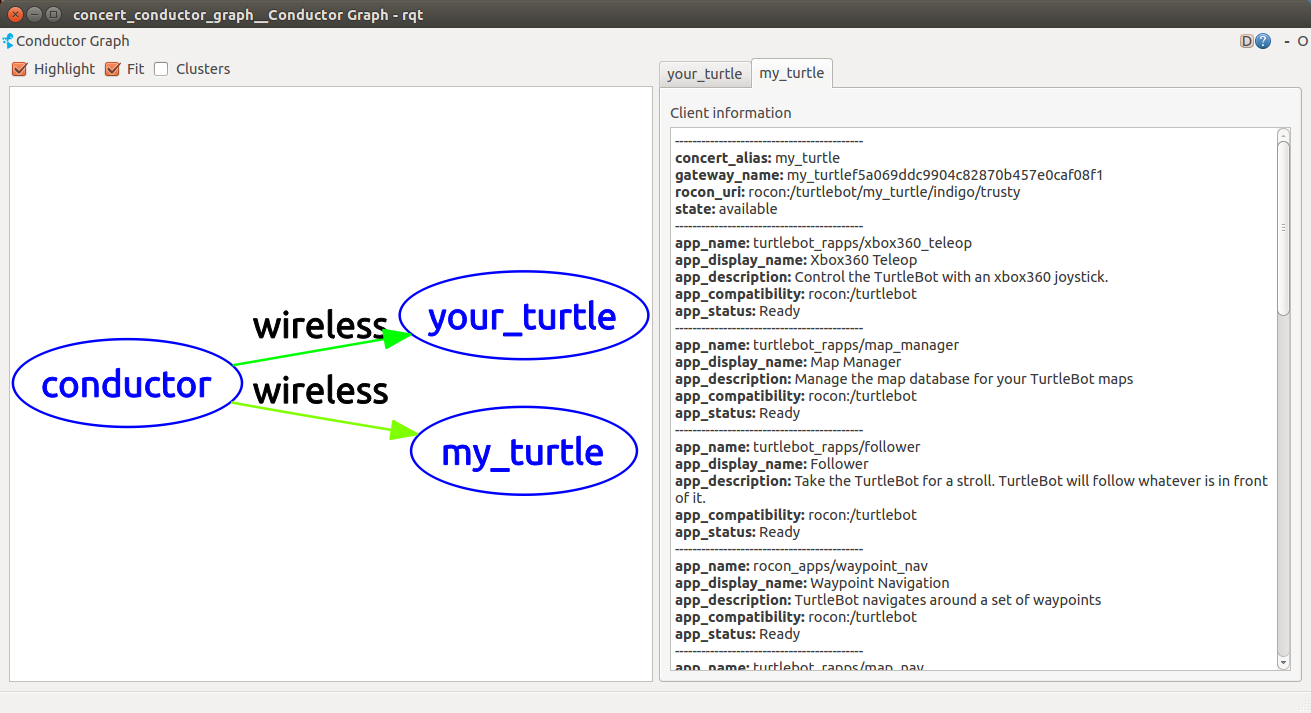Switch to the your_turtle tab
Screen dimensions: 1311x713
click(x=704, y=74)
